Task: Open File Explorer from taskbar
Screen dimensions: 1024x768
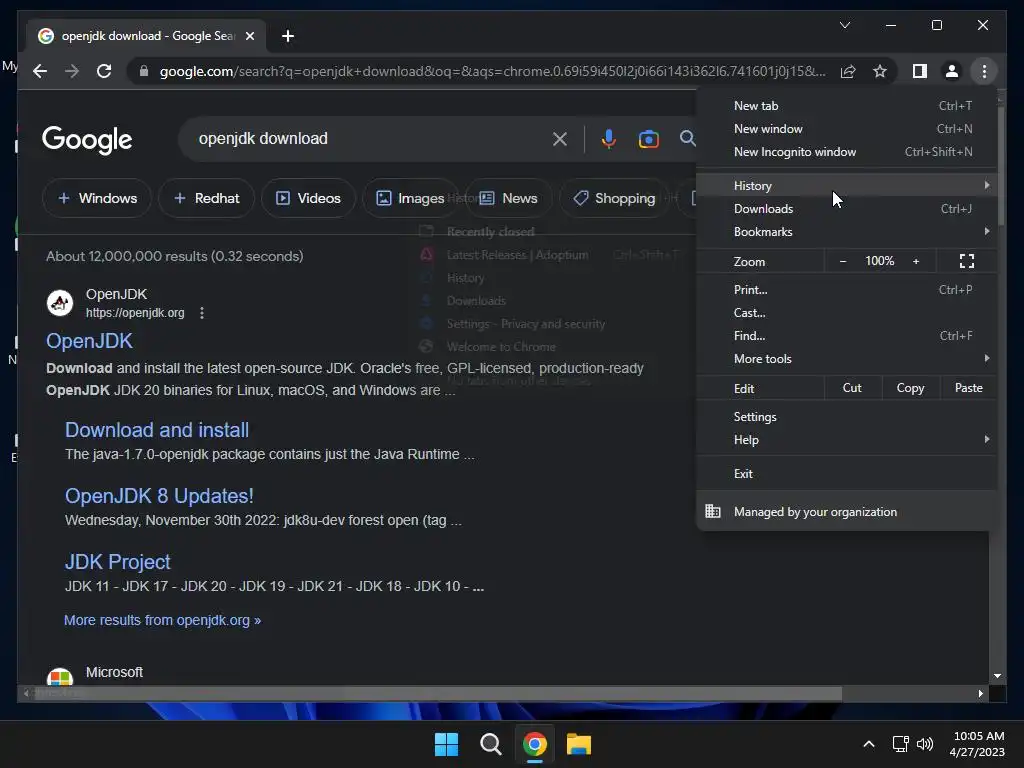Action: pyautogui.click(x=579, y=744)
